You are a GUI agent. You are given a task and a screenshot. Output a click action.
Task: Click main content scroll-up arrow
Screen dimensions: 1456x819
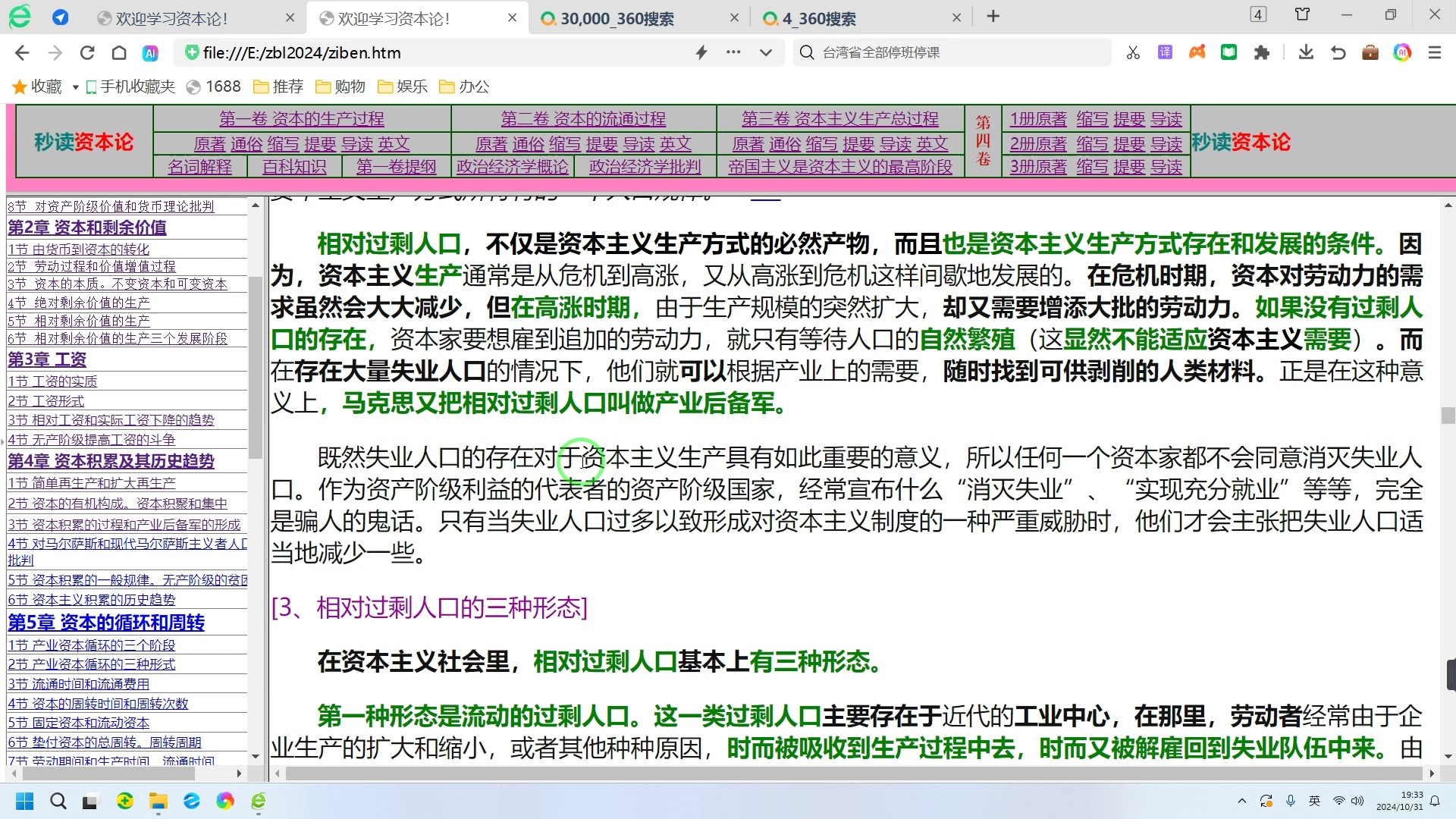(1448, 206)
